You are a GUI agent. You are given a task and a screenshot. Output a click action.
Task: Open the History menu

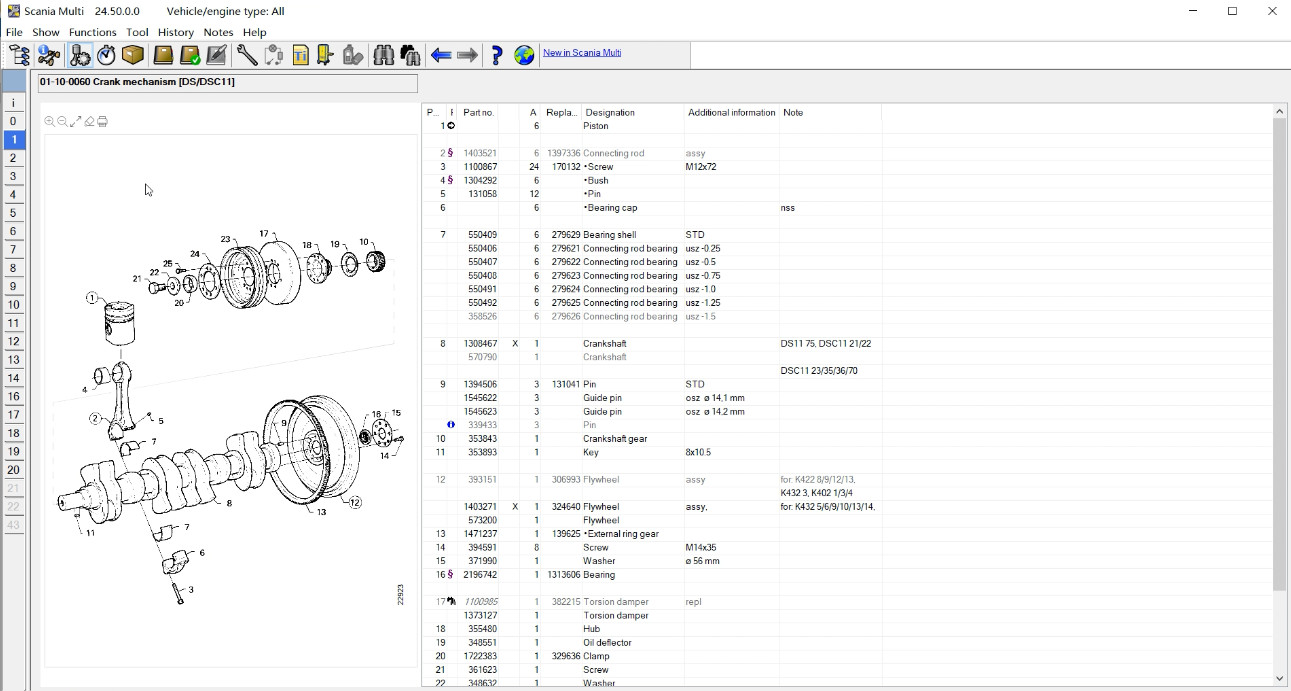(176, 32)
